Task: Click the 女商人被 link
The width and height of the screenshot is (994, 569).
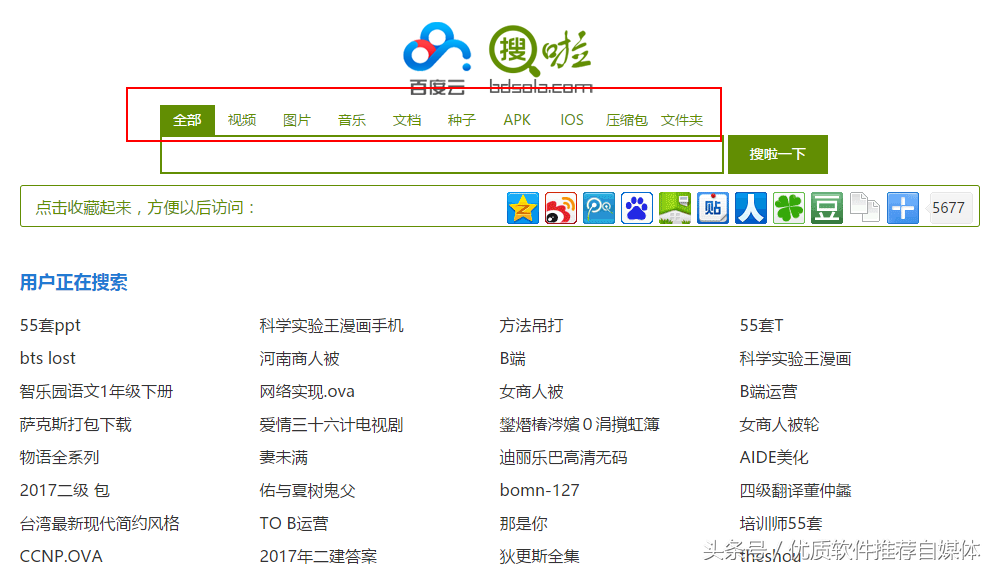Action: (x=531, y=392)
